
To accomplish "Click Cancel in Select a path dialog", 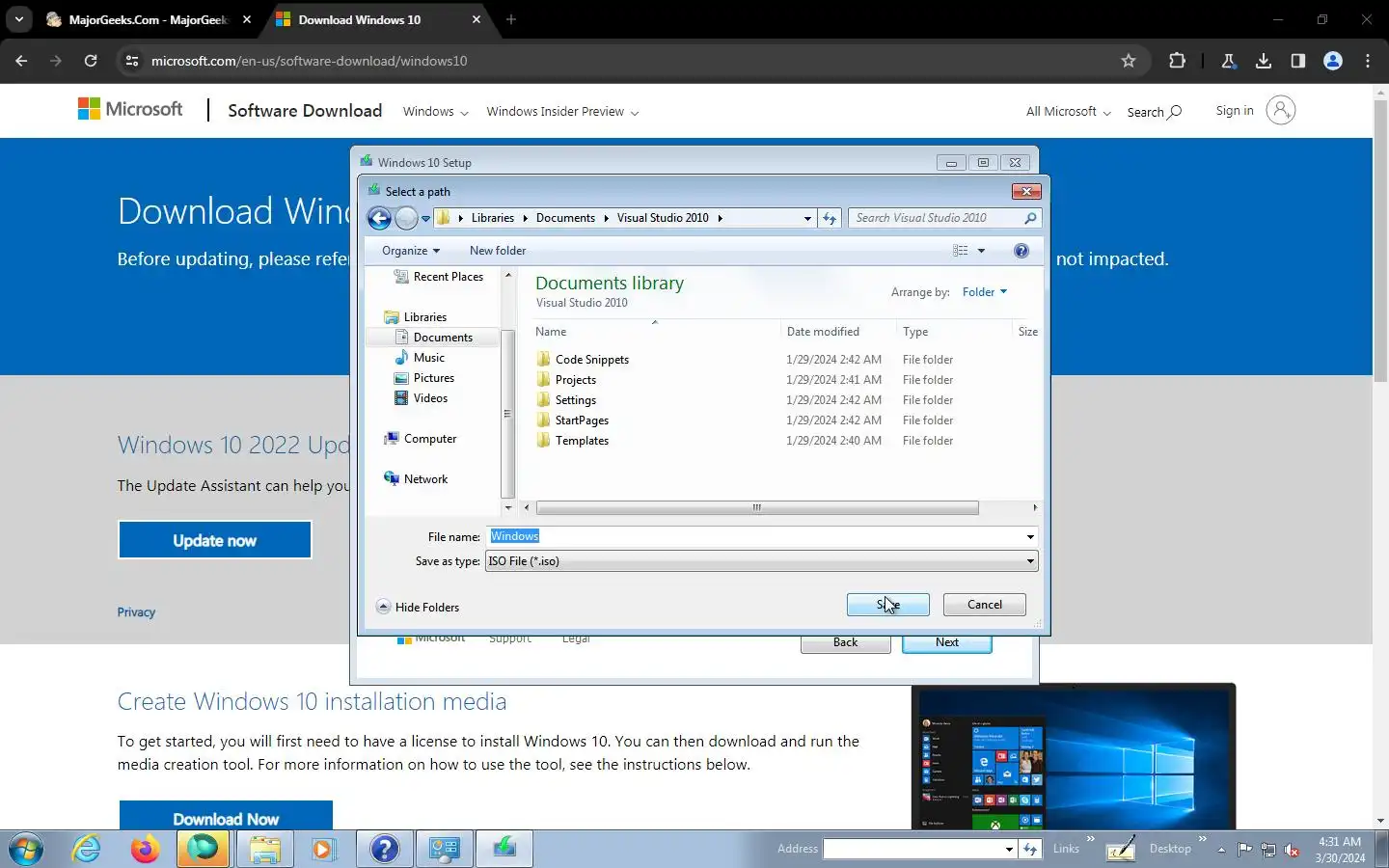I will point(985,605).
